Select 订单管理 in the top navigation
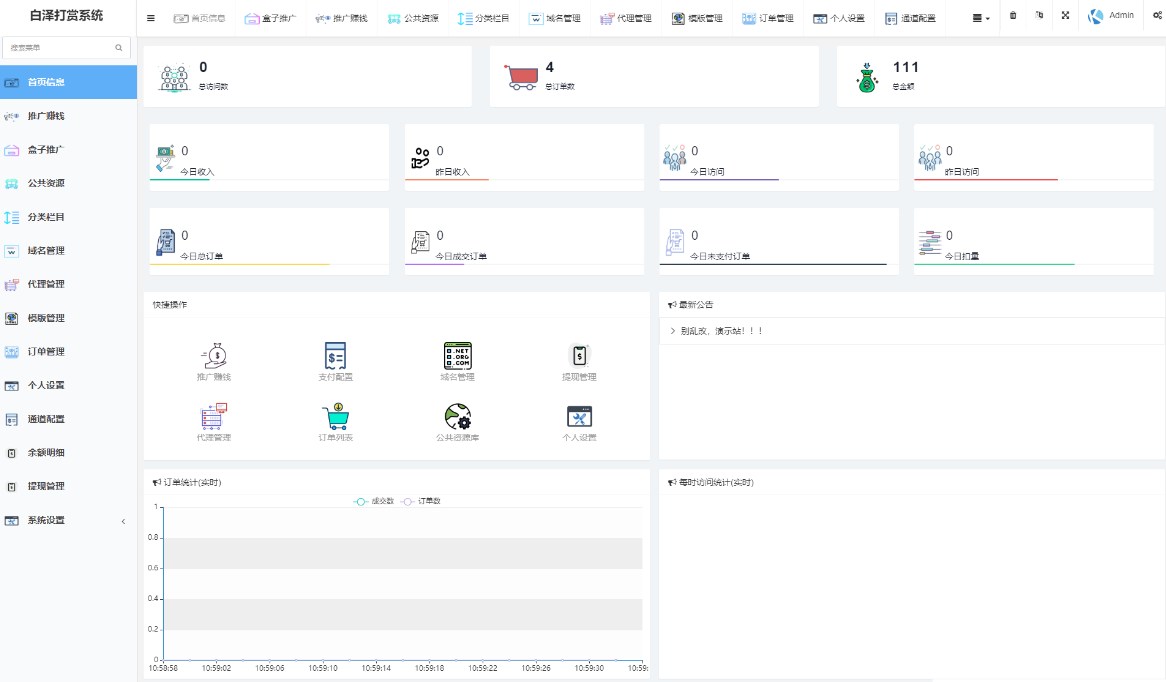The image size is (1166, 682). (x=767, y=18)
